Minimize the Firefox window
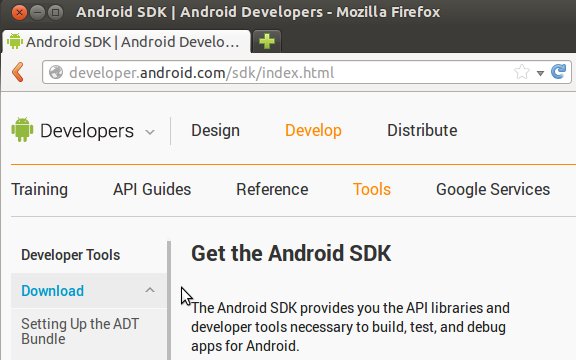576x360 pixels. click(37, 12)
